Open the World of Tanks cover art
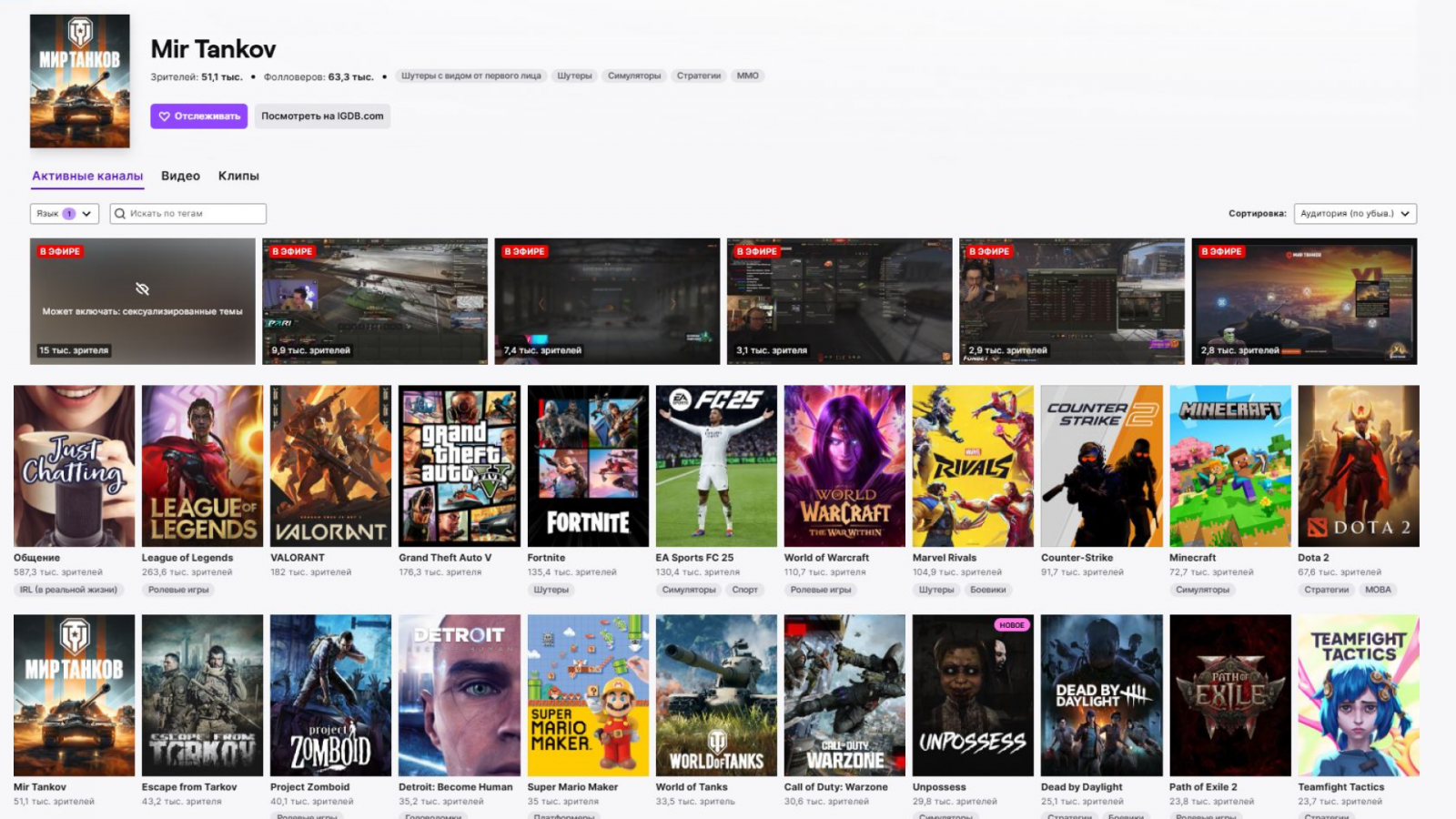Screen dimensions: 1456x819 coord(716,695)
